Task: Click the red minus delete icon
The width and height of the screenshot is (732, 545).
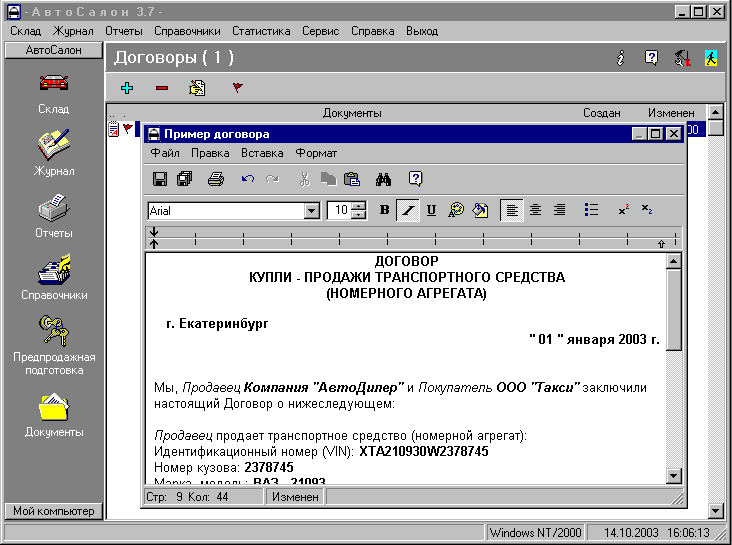Action: pyautogui.click(x=161, y=88)
